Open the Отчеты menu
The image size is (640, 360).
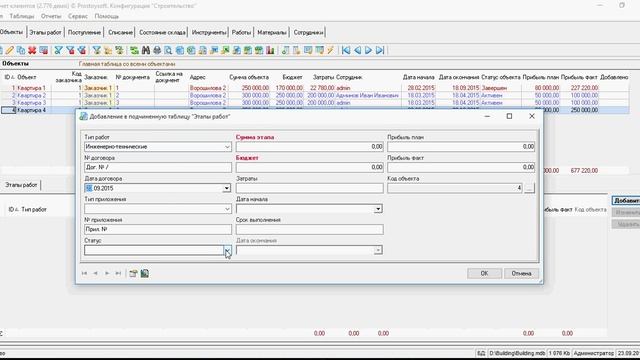[x=51, y=16]
